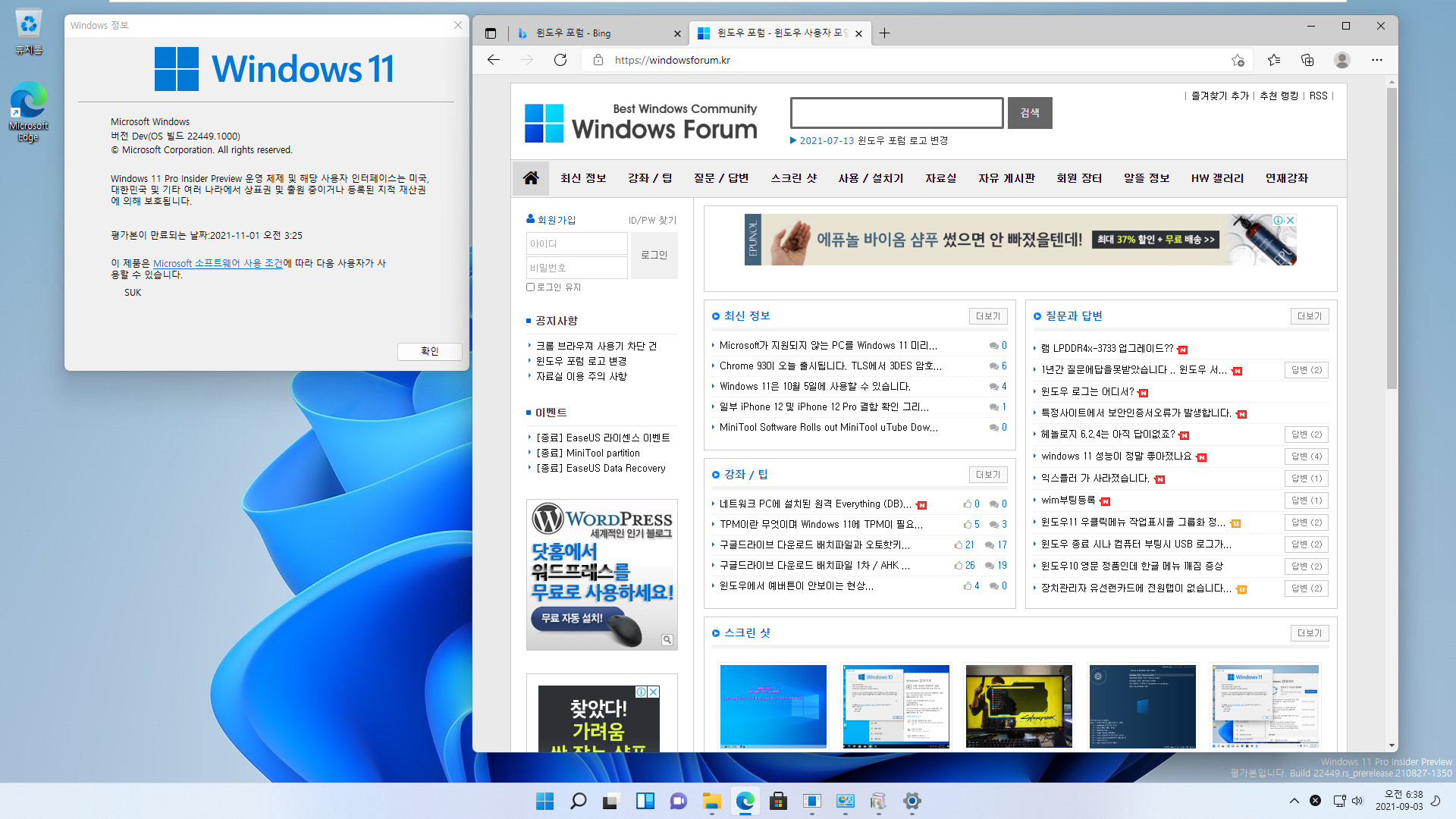Open 'TPM이란 무엇이며' tip post
Image resolution: width=1456 pixels, height=819 pixels.
[821, 524]
